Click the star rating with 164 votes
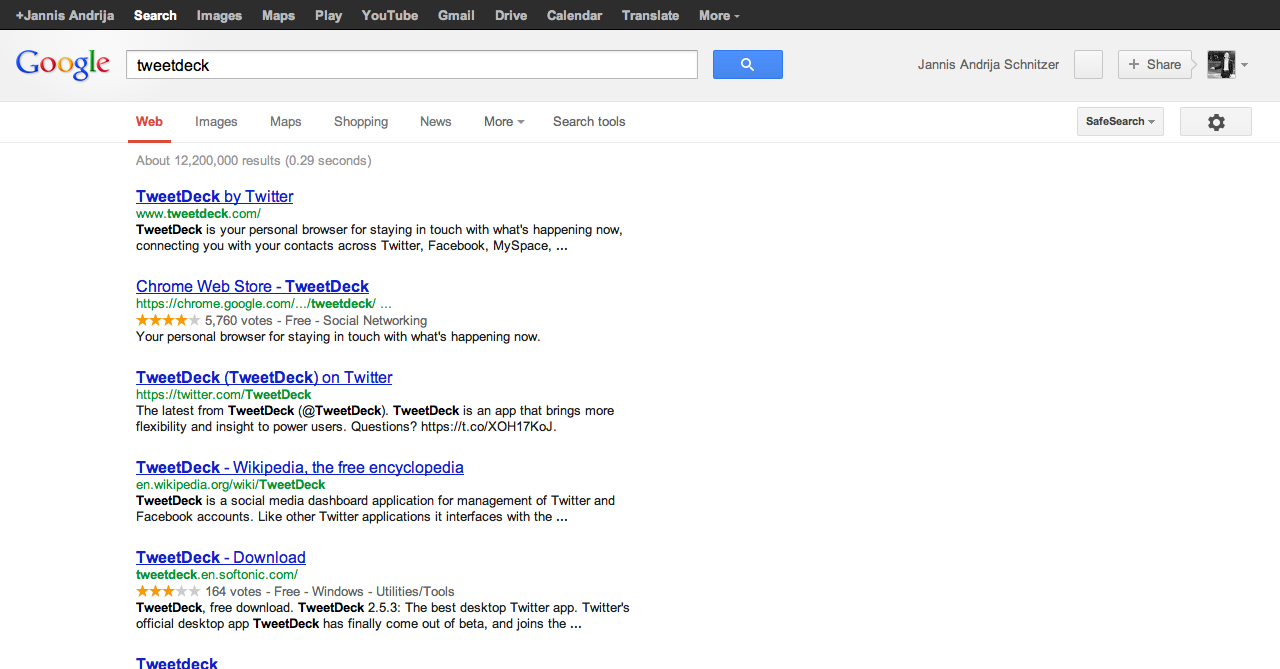The width and height of the screenshot is (1280, 669). tap(168, 591)
